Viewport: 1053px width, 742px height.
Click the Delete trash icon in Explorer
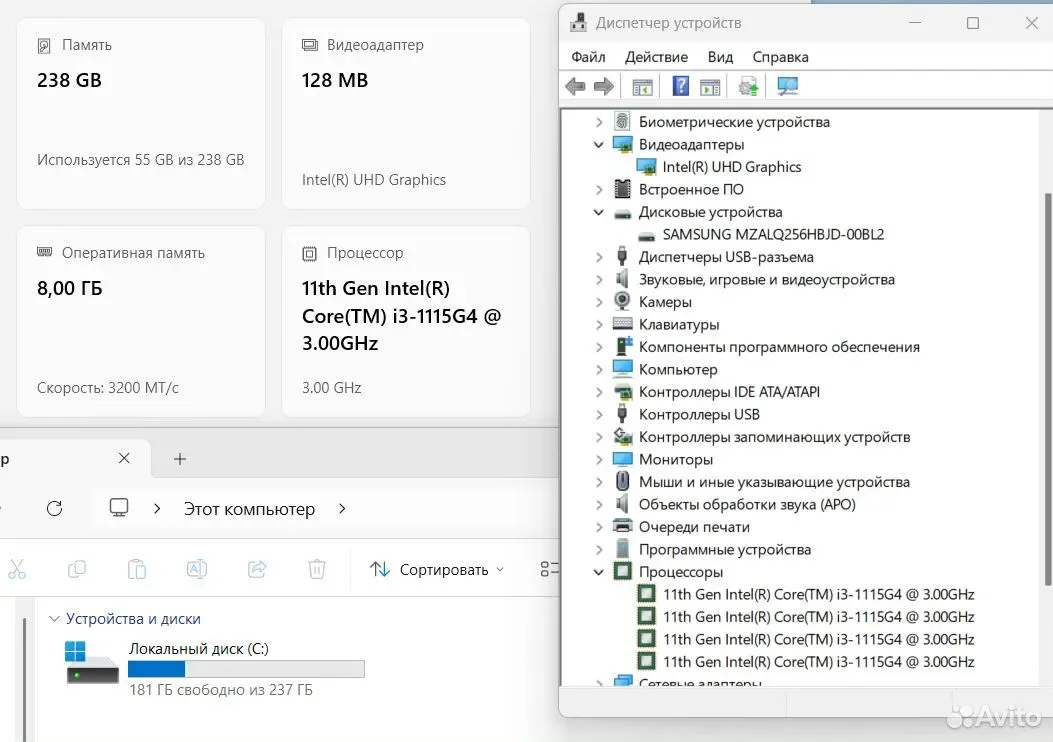[x=317, y=569]
